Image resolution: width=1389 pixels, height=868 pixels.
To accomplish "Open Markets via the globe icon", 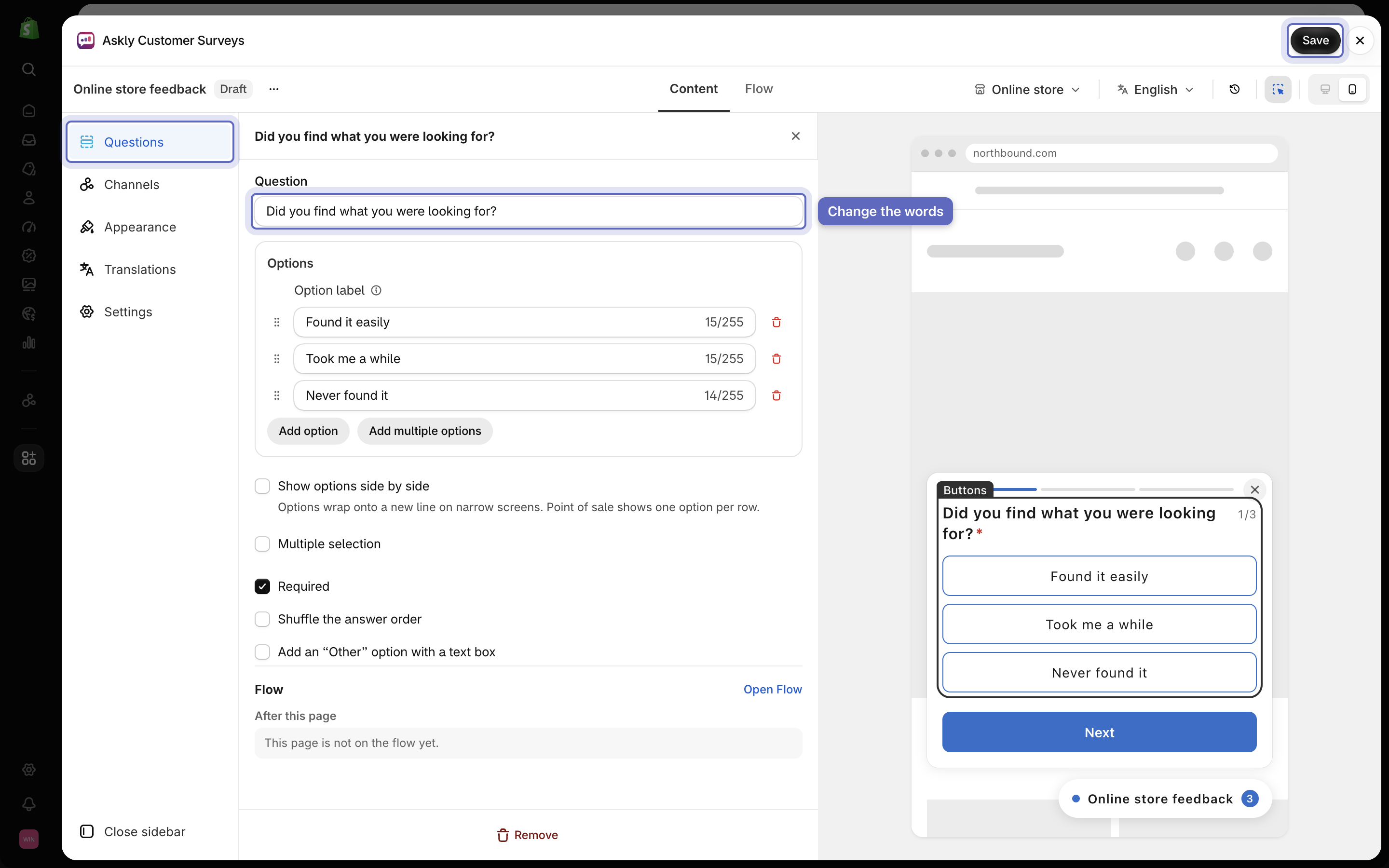I will pyautogui.click(x=29, y=313).
